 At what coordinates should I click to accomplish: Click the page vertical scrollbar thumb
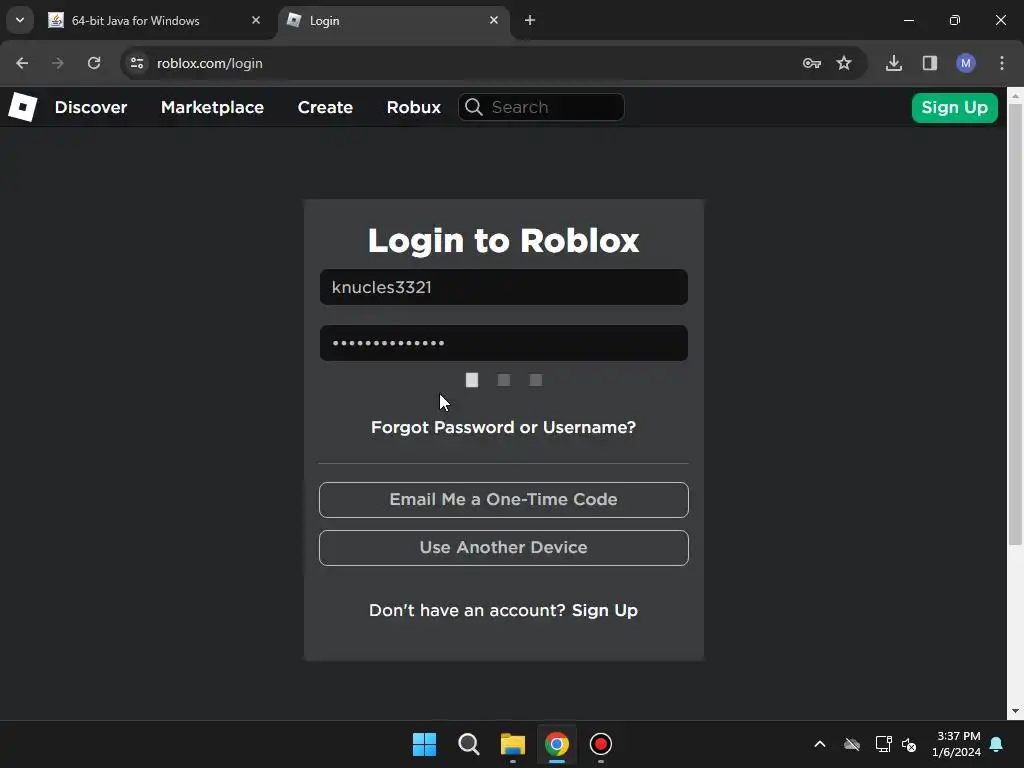(x=1015, y=323)
